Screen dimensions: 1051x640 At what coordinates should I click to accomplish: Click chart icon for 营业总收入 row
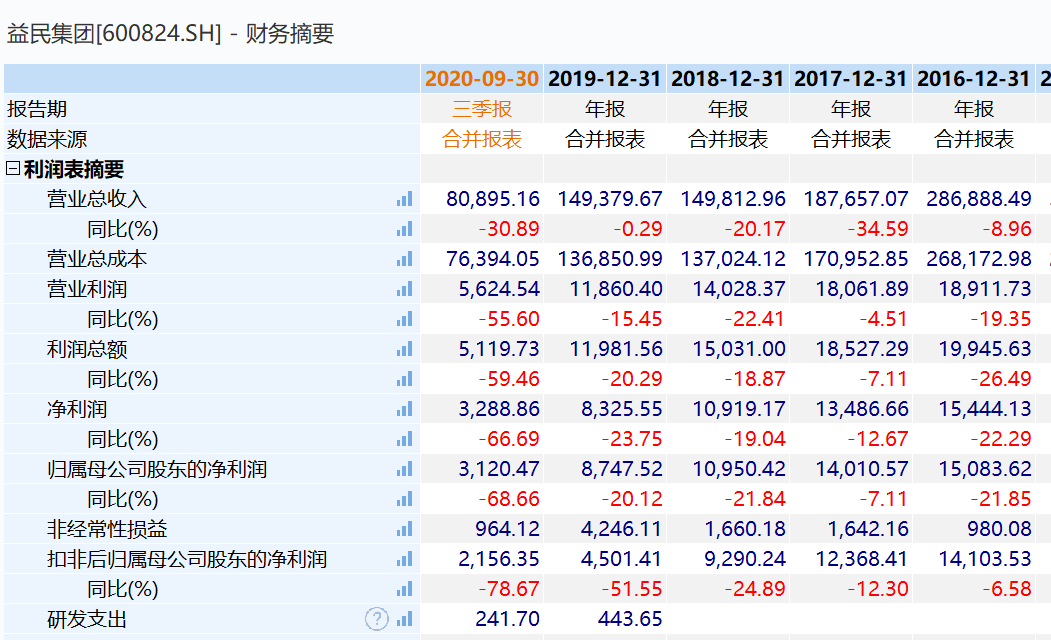[x=404, y=199]
